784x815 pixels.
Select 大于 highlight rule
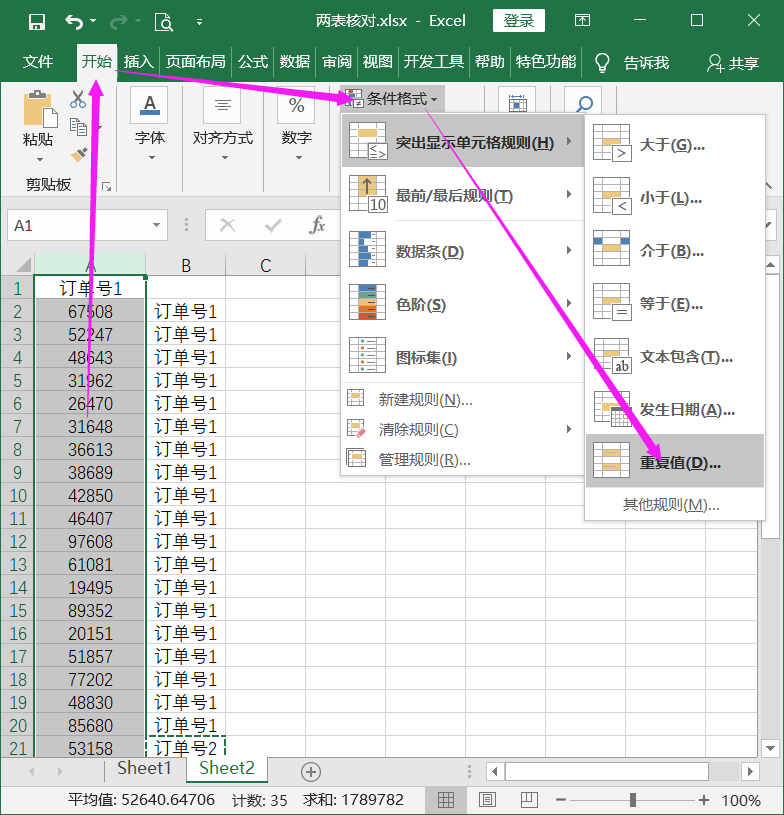tap(675, 143)
